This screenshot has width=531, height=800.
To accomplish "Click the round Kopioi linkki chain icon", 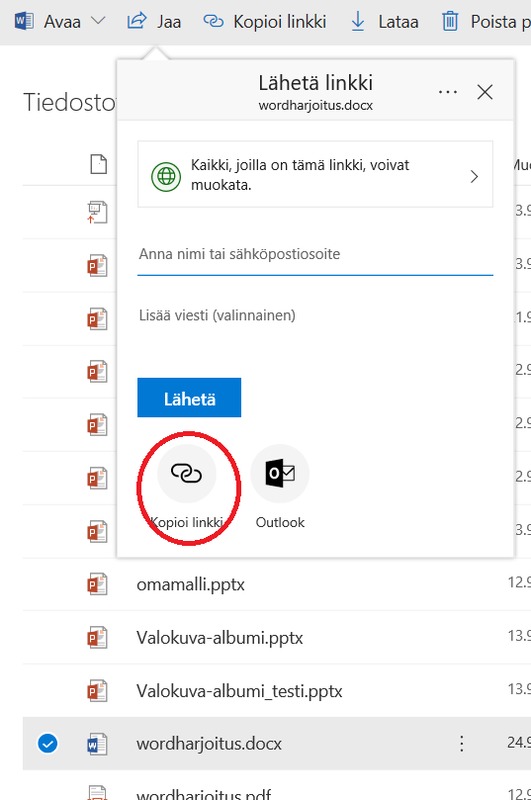I will pos(187,473).
